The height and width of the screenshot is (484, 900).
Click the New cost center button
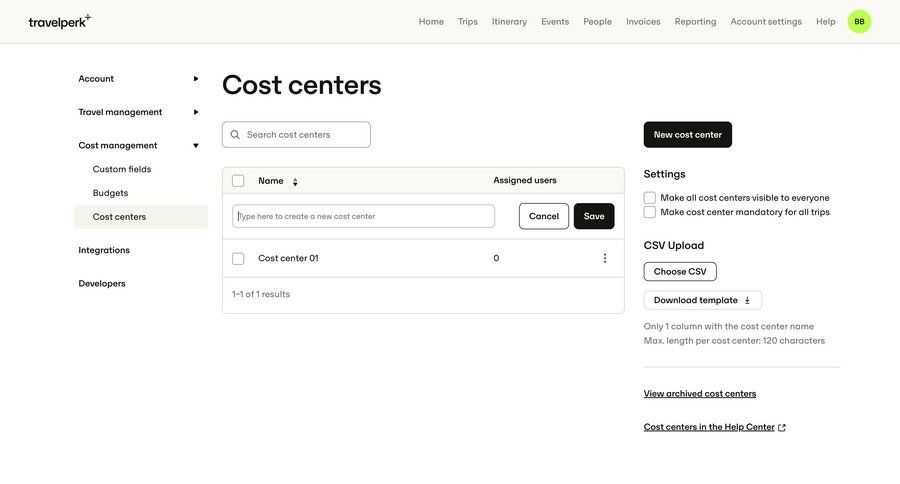tap(687, 135)
